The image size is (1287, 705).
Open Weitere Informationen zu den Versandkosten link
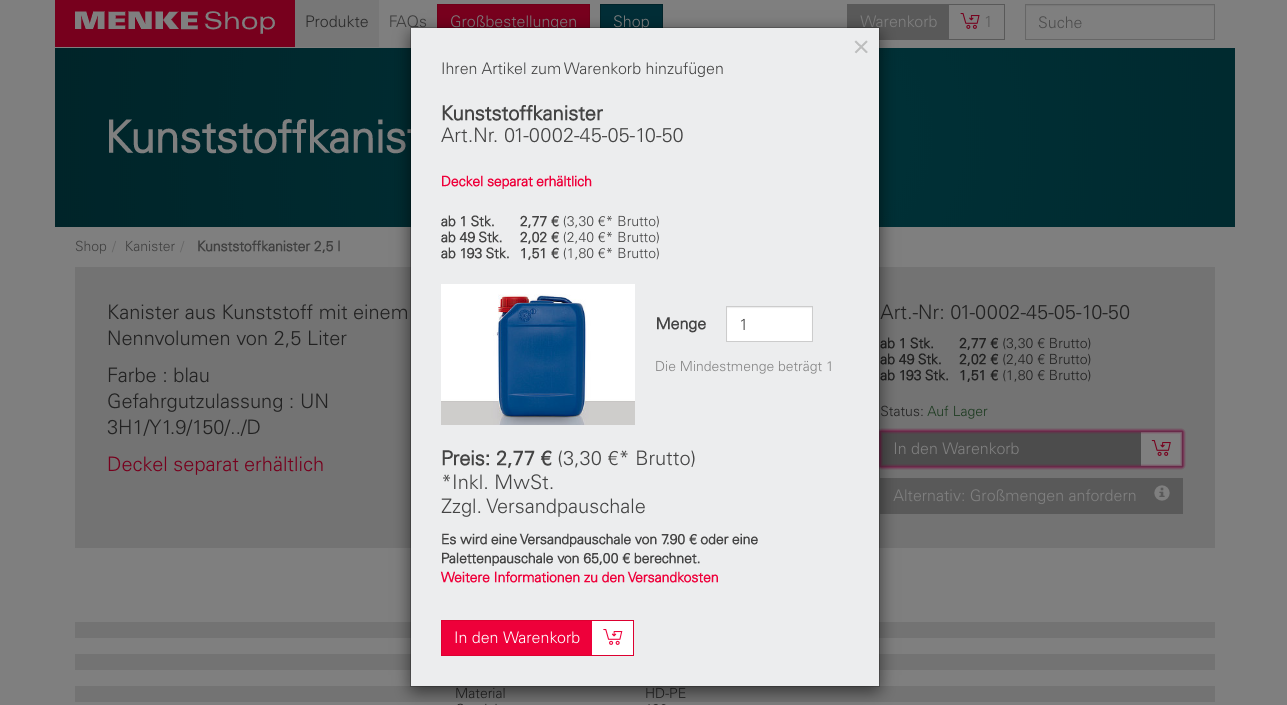coord(579,578)
